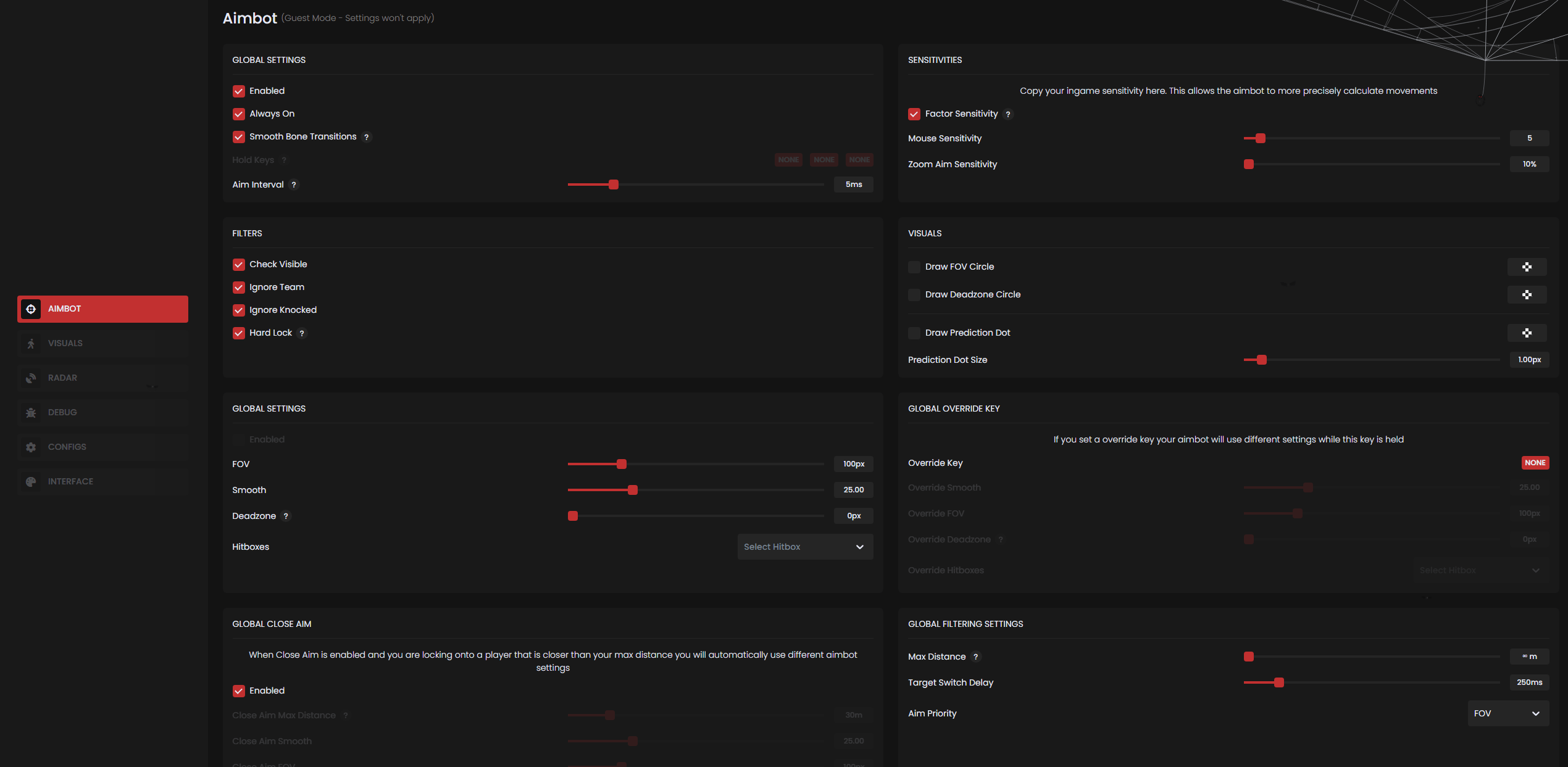Click the Aimbot crosshair sidebar icon
Screen dimensions: 1568x767
31,309
